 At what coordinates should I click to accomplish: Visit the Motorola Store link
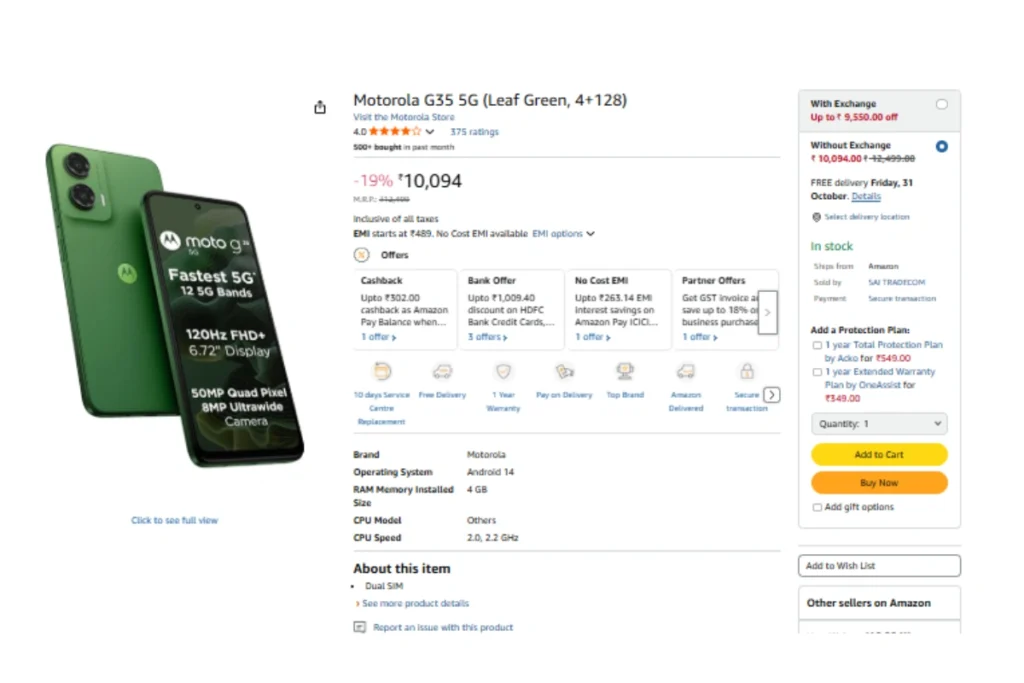tap(403, 117)
